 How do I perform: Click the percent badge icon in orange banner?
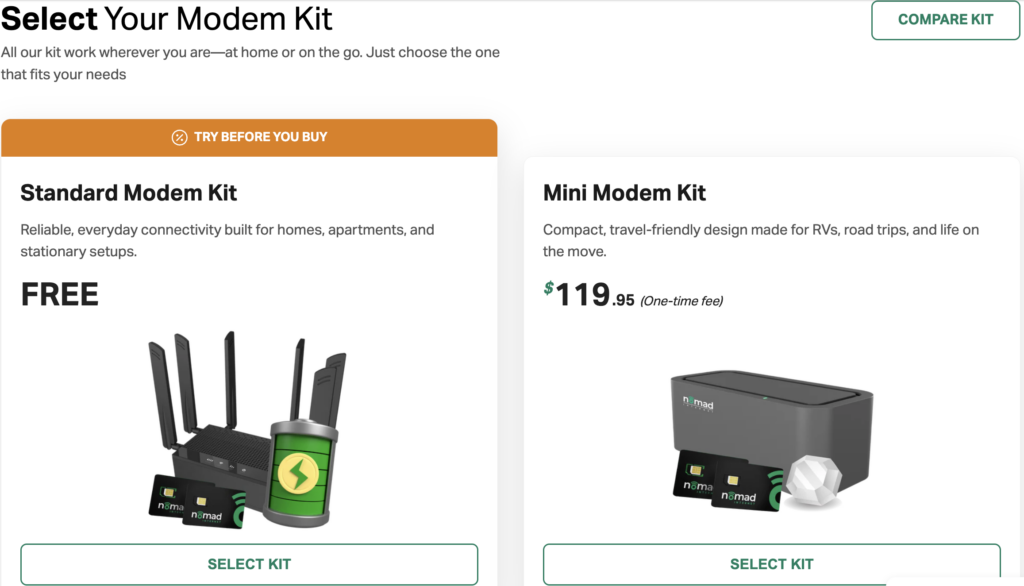179,137
